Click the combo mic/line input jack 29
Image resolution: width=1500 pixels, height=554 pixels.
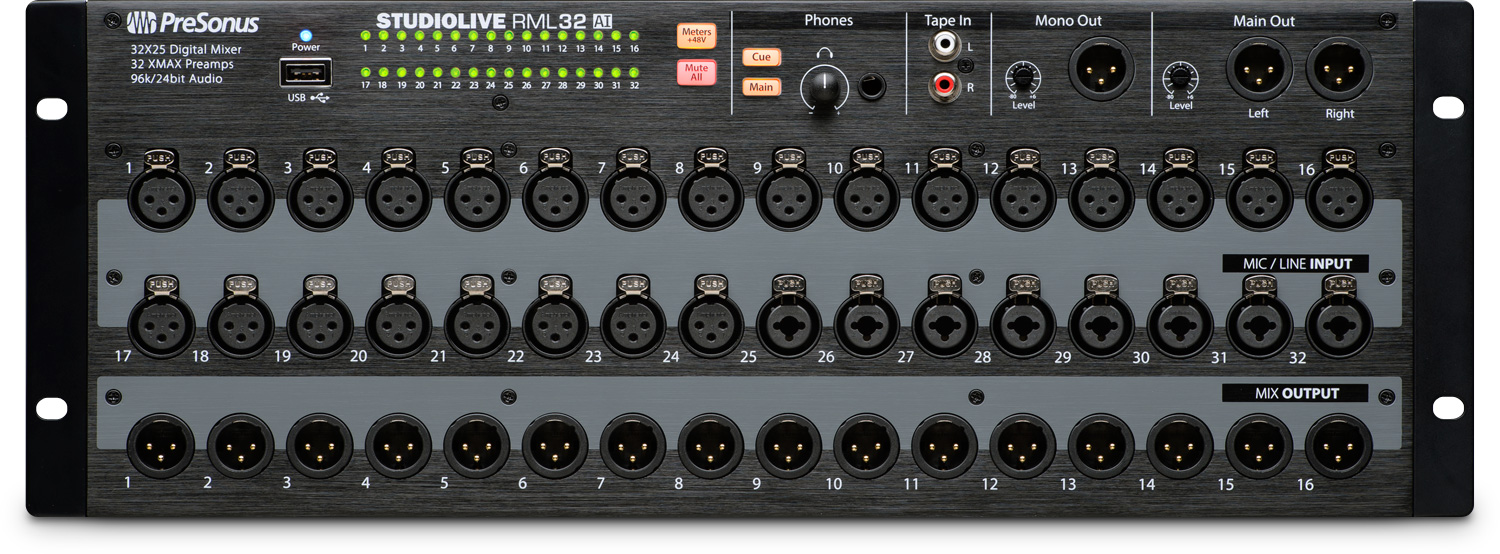click(x=1101, y=324)
